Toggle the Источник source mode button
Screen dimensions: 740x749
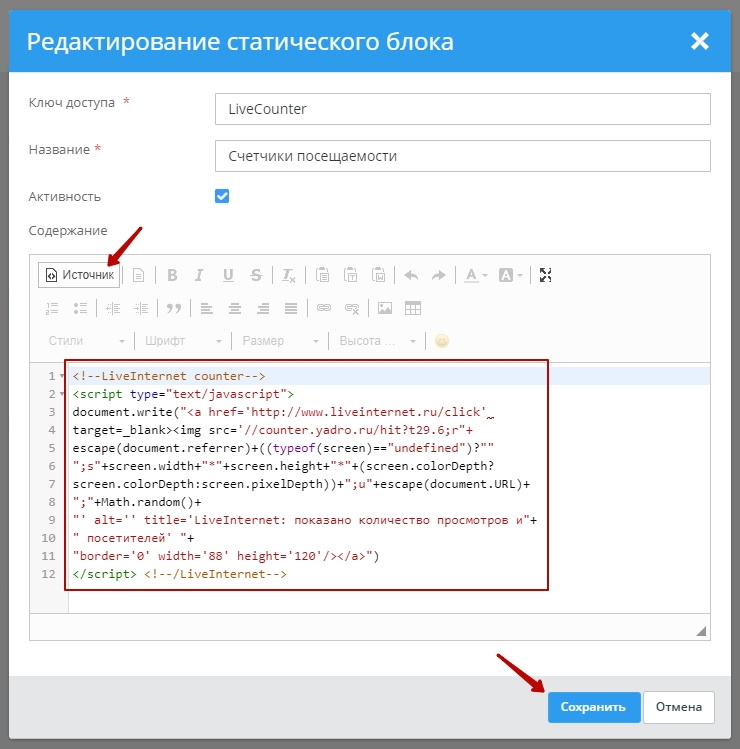79,275
